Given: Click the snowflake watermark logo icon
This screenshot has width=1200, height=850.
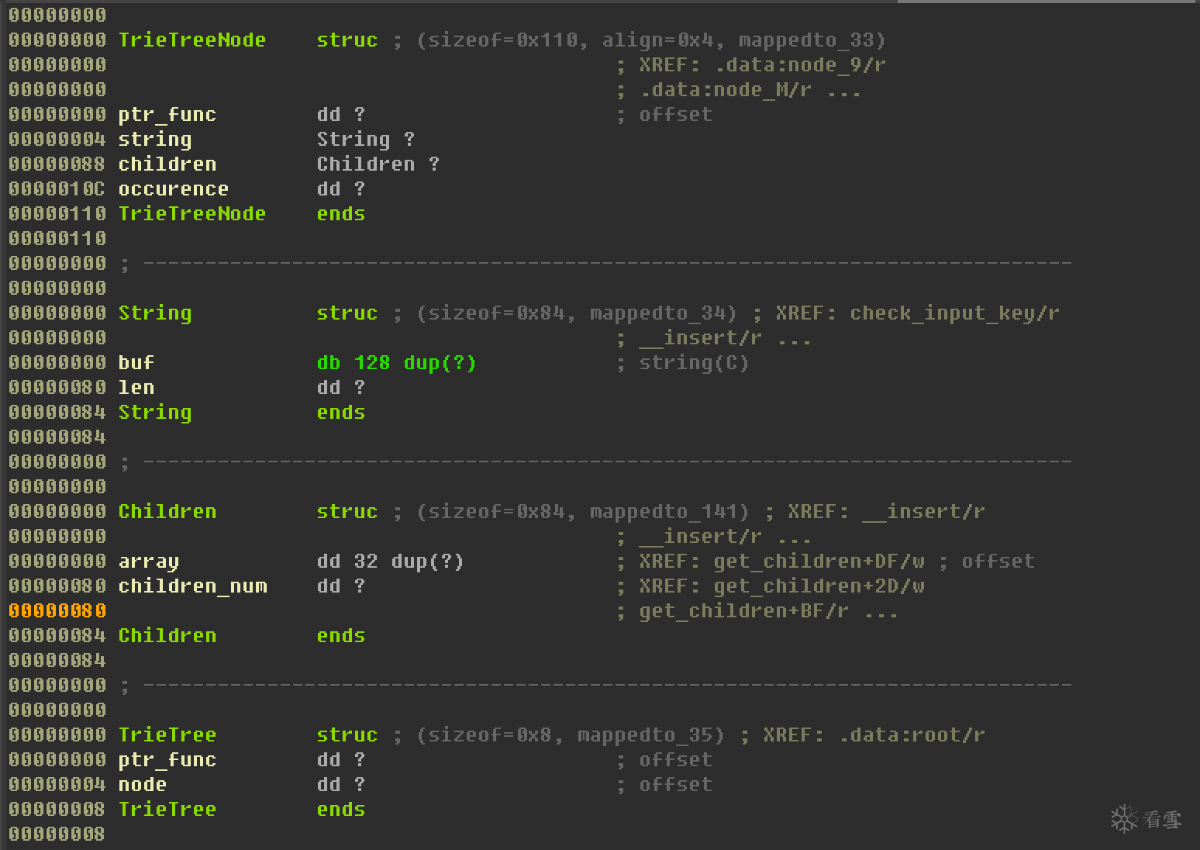Looking at the screenshot, I should [x=1125, y=819].
